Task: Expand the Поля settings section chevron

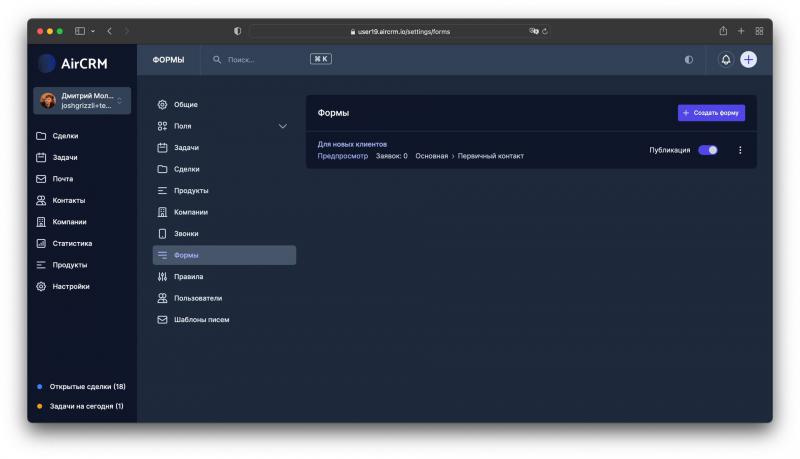Action: coord(282,126)
